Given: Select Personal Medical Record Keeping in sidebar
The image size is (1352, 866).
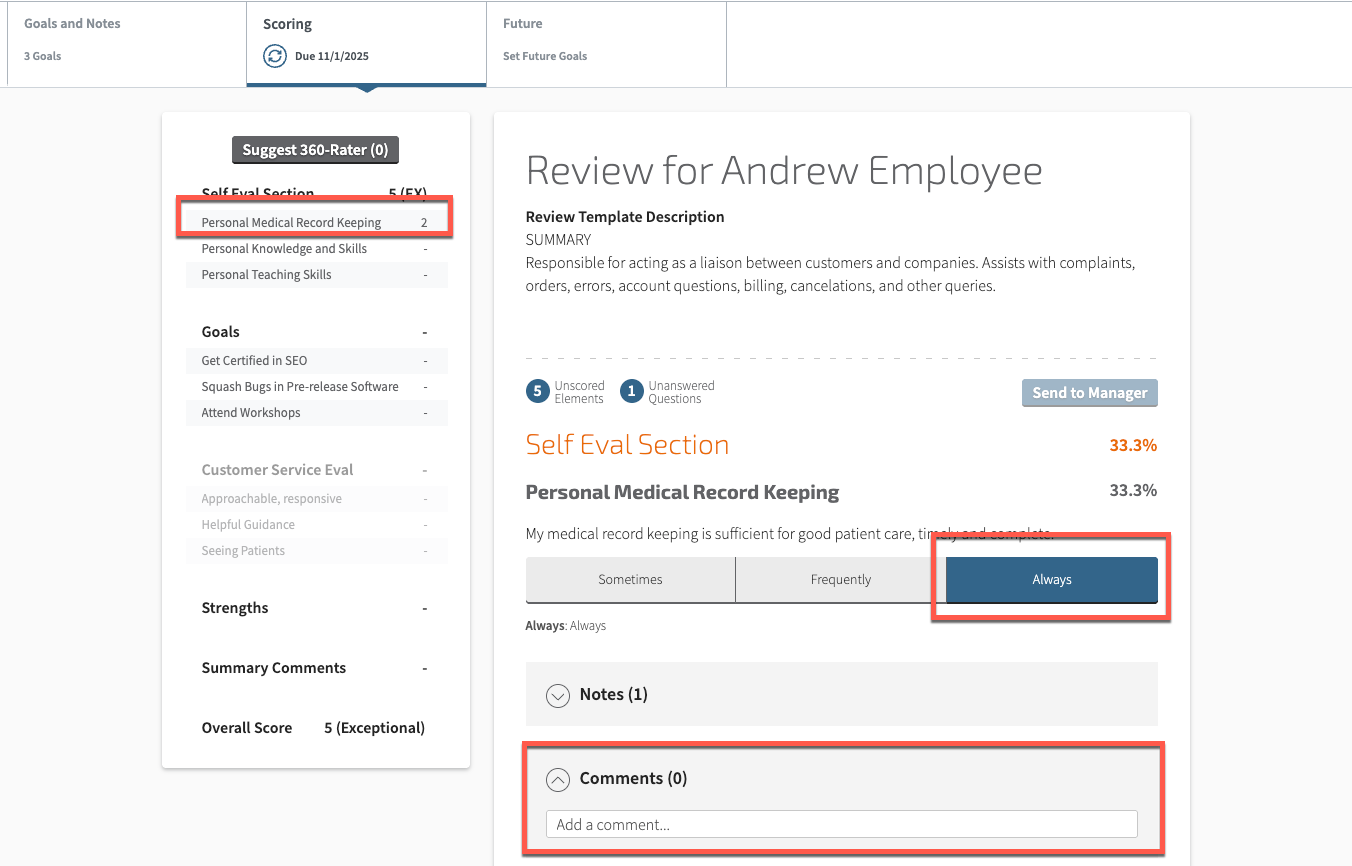Looking at the screenshot, I should pos(316,222).
